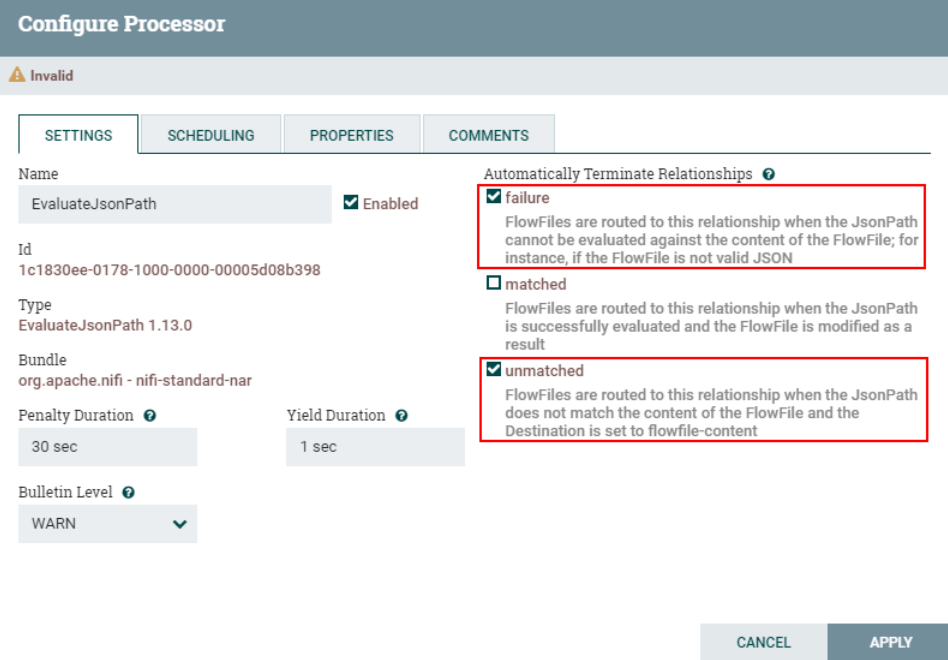
Task: Click the APPLY button
Action: pyautogui.click(x=890, y=642)
